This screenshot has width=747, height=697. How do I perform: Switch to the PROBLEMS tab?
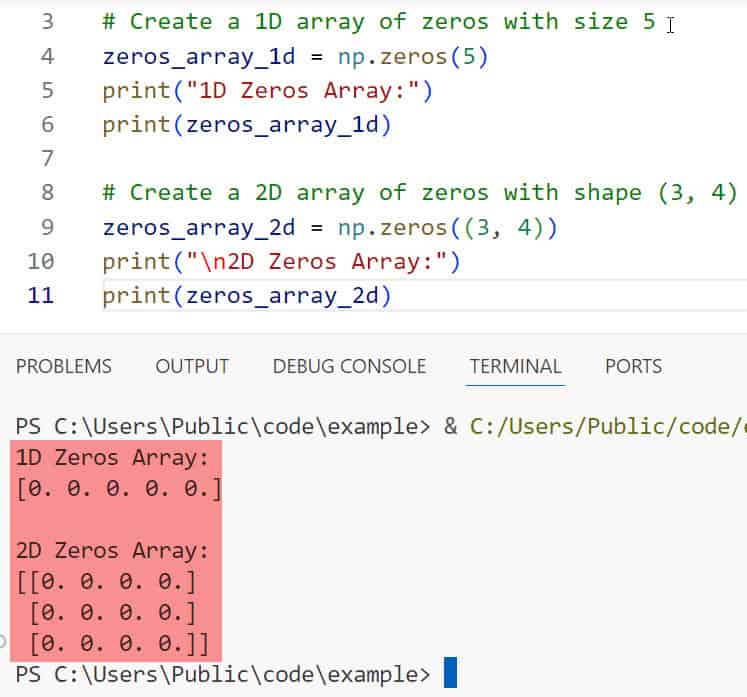tap(64, 366)
